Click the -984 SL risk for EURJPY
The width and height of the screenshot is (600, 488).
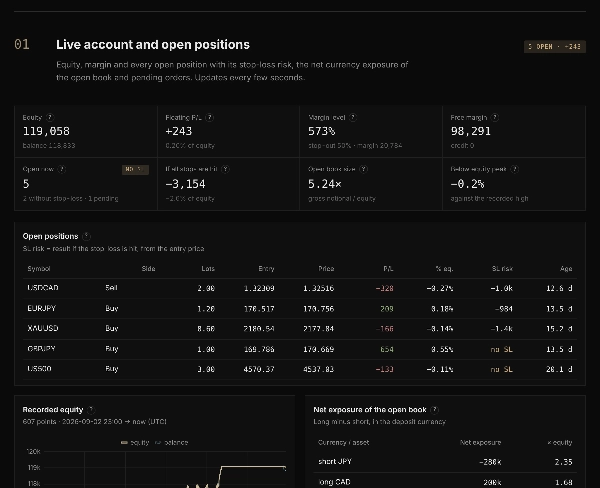click(x=504, y=308)
